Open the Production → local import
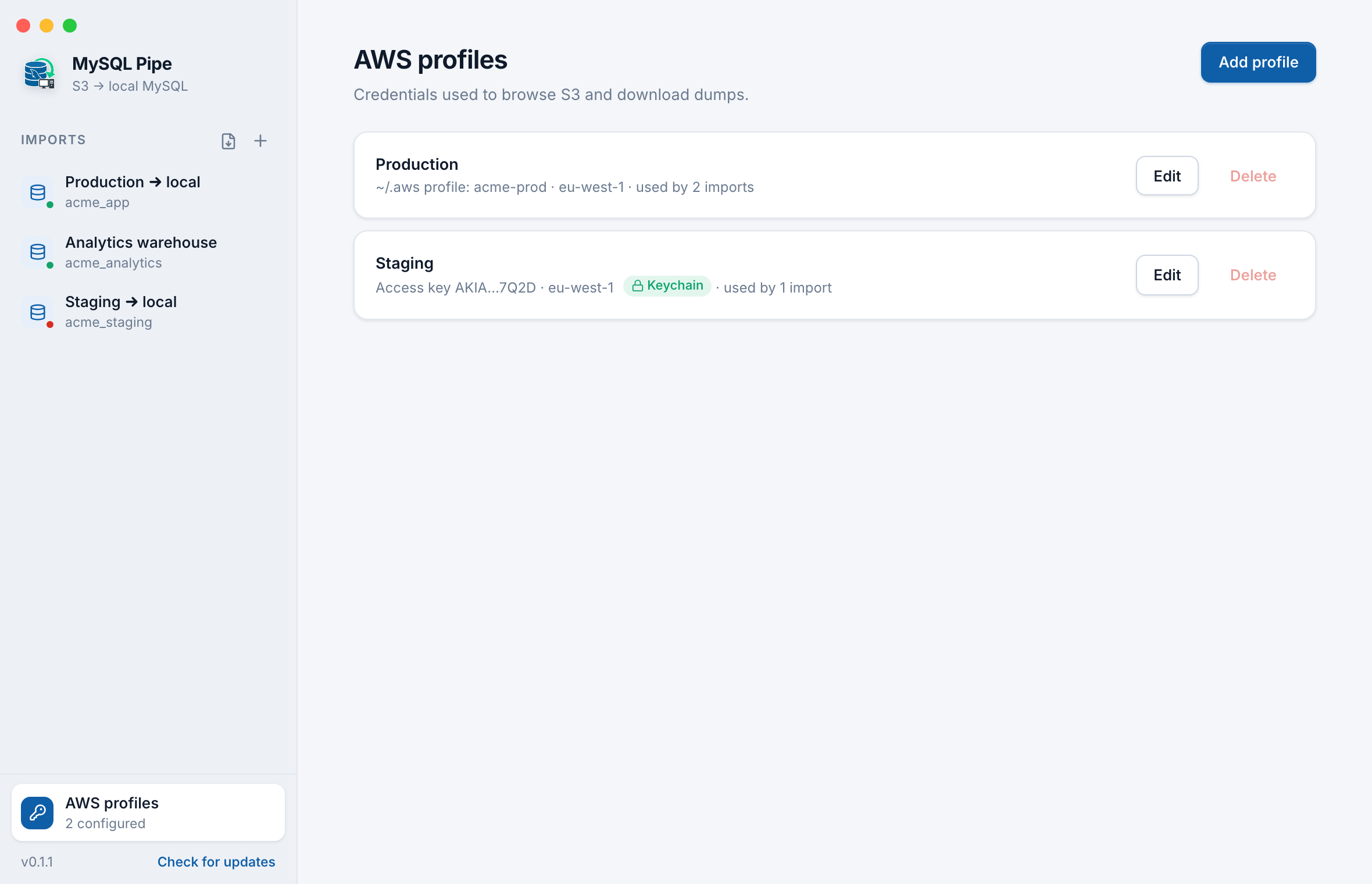 [148, 192]
